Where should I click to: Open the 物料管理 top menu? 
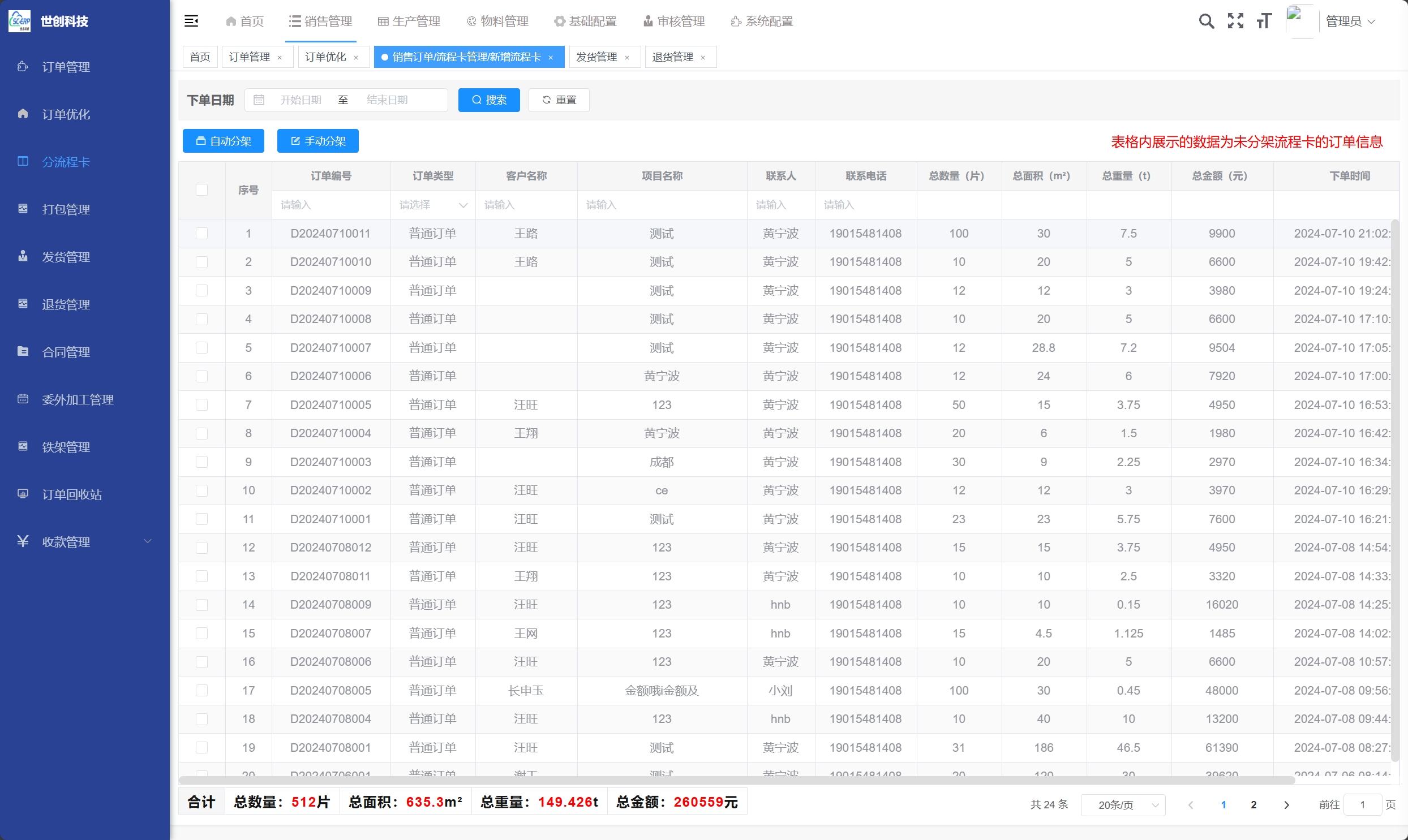497,21
